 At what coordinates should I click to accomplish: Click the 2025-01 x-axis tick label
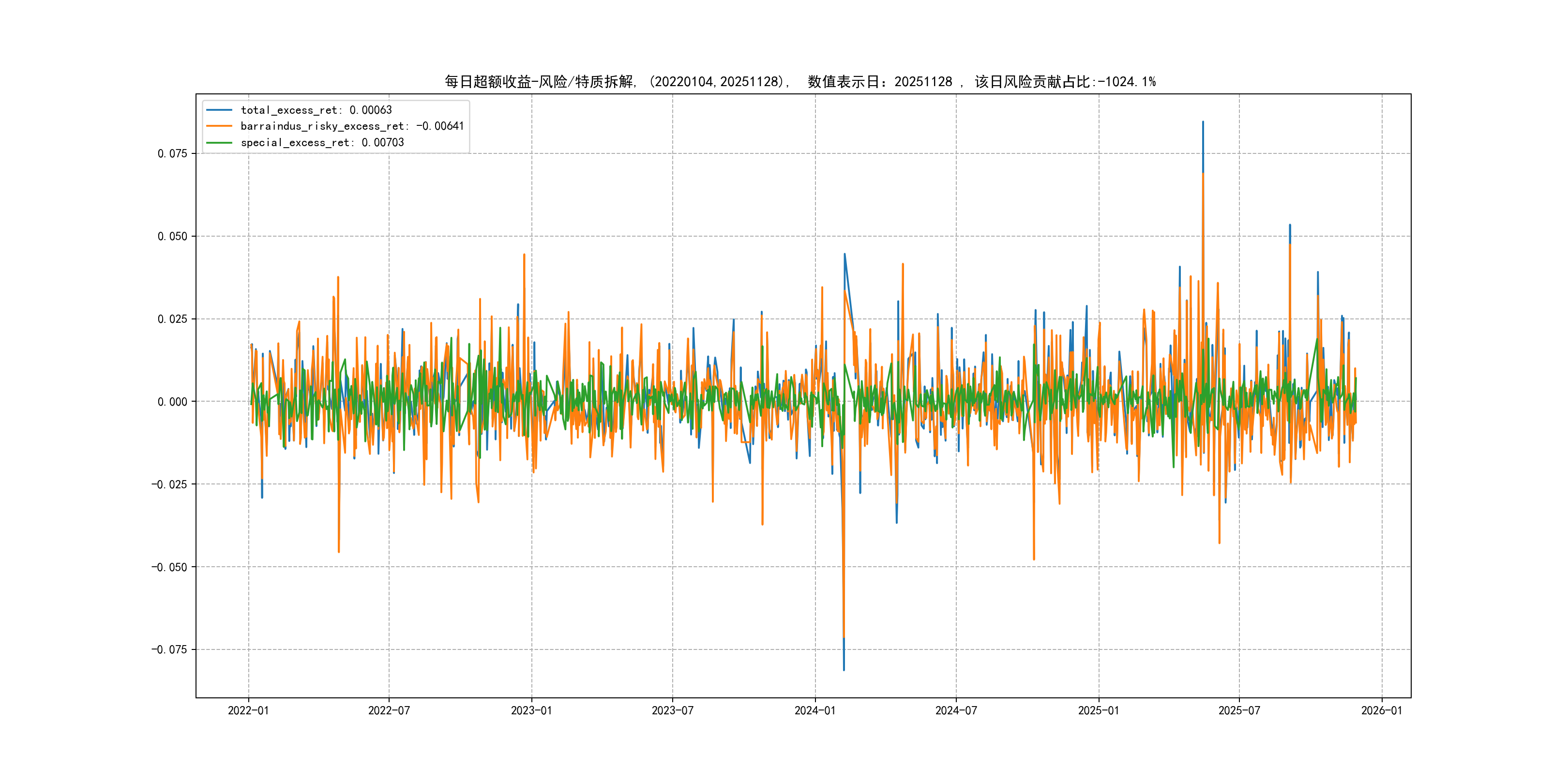pyautogui.click(x=1099, y=710)
